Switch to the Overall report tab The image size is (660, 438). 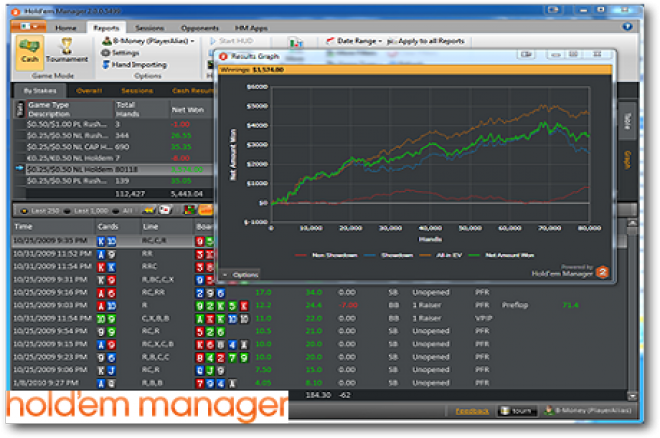(89, 90)
